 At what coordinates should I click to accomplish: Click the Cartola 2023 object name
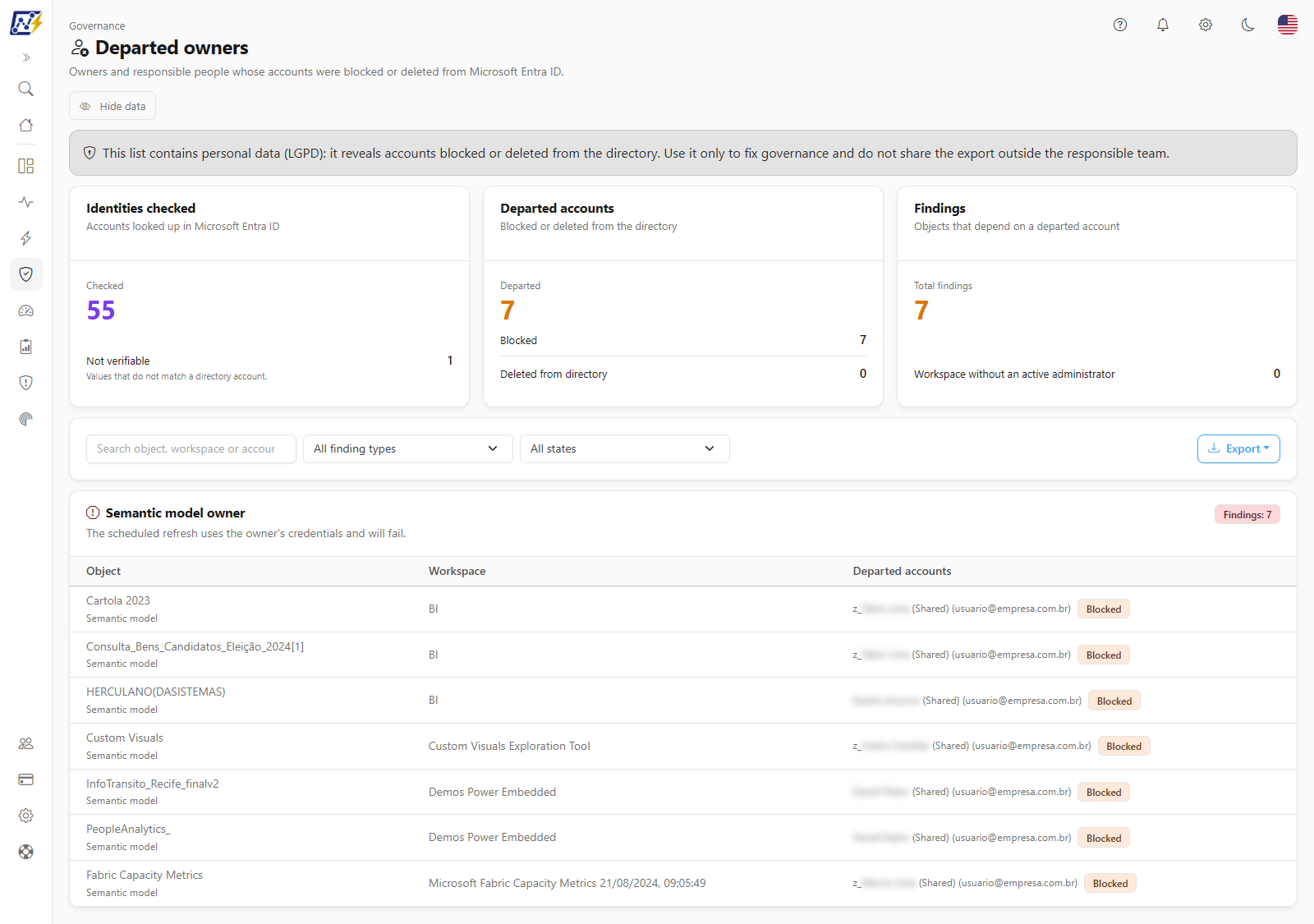118,600
